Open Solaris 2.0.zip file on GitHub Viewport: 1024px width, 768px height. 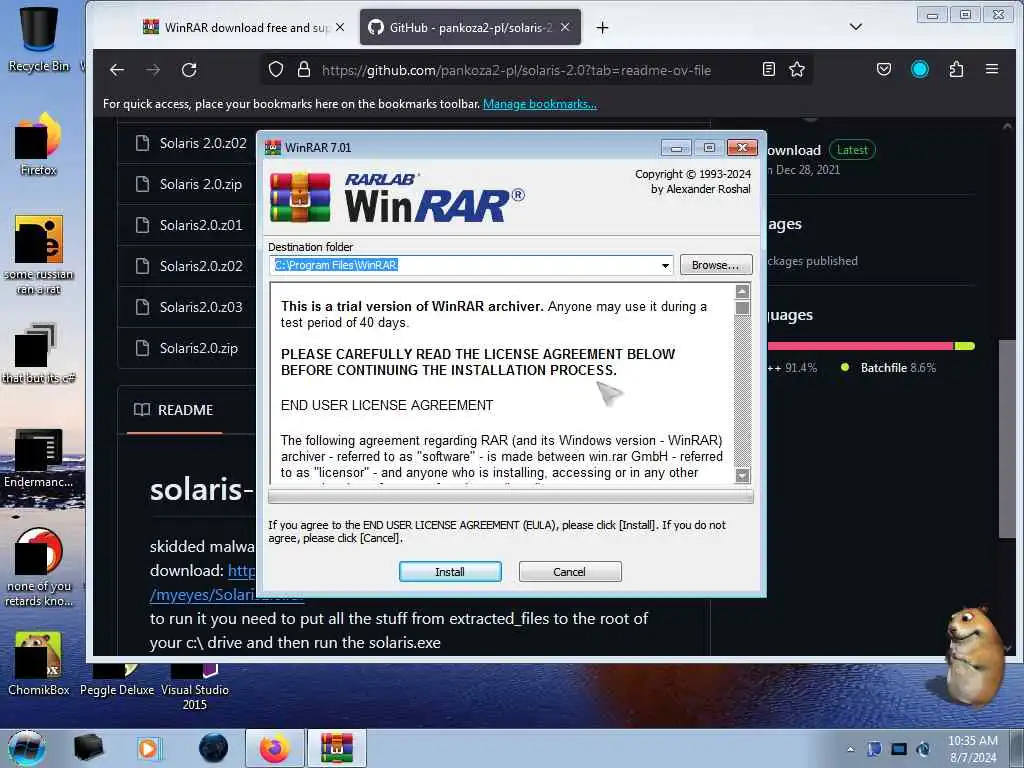point(200,184)
